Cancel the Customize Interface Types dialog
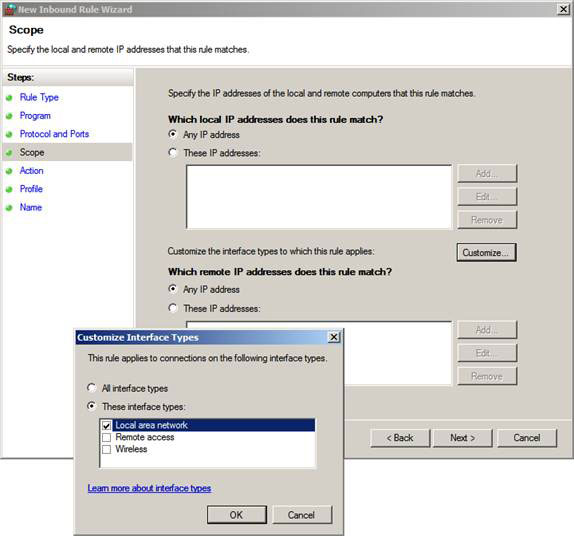This screenshot has width=574, height=536. coord(302,515)
